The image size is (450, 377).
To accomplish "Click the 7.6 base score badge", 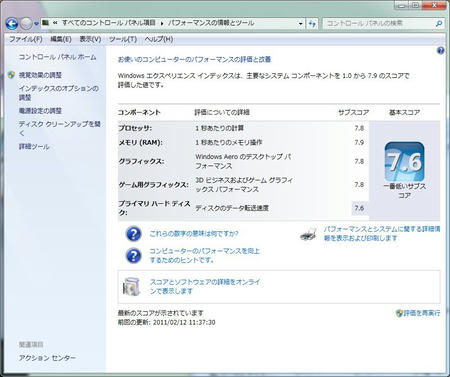I will 405,162.
